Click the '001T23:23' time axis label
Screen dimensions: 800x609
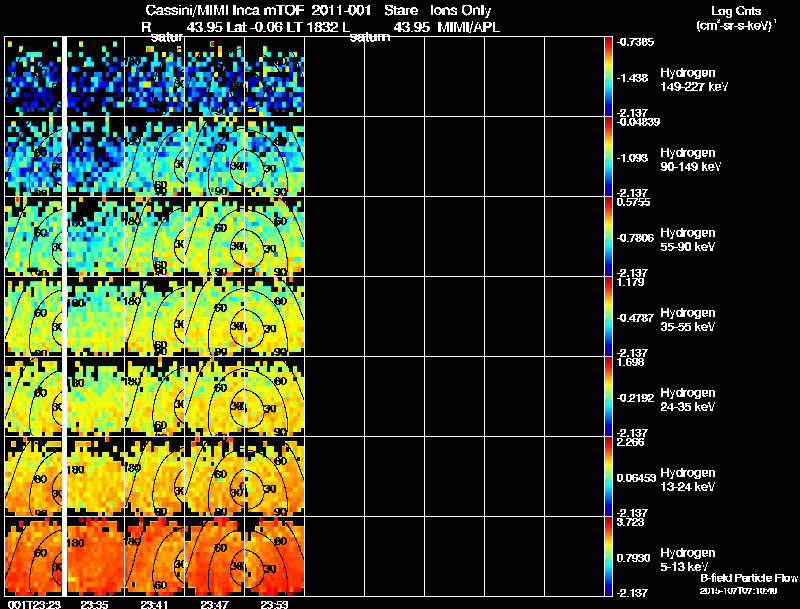point(32,604)
